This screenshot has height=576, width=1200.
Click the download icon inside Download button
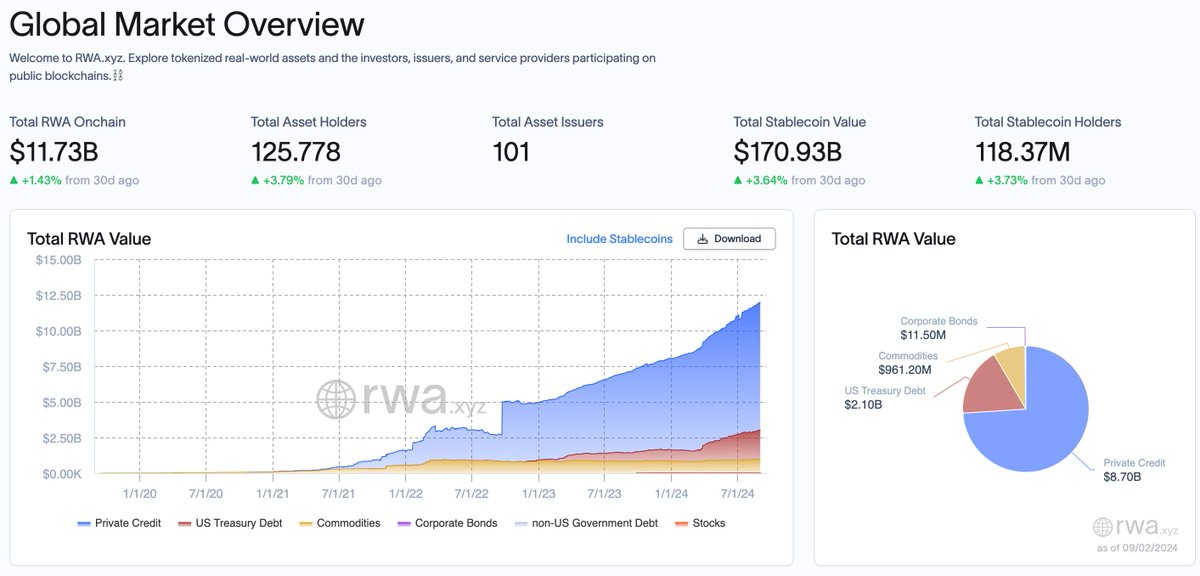pyautogui.click(x=703, y=239)
